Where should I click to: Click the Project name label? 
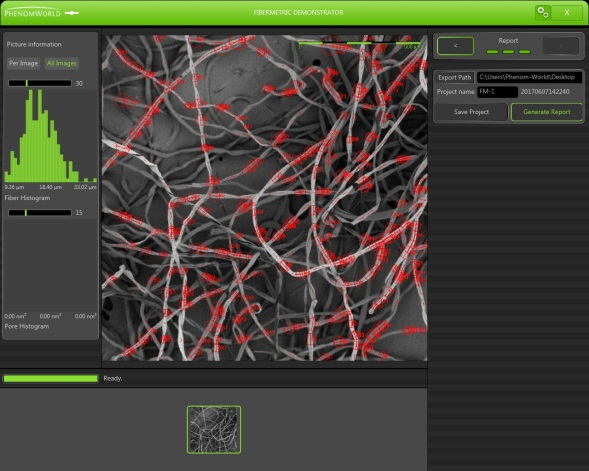click(x=455, y=92)
